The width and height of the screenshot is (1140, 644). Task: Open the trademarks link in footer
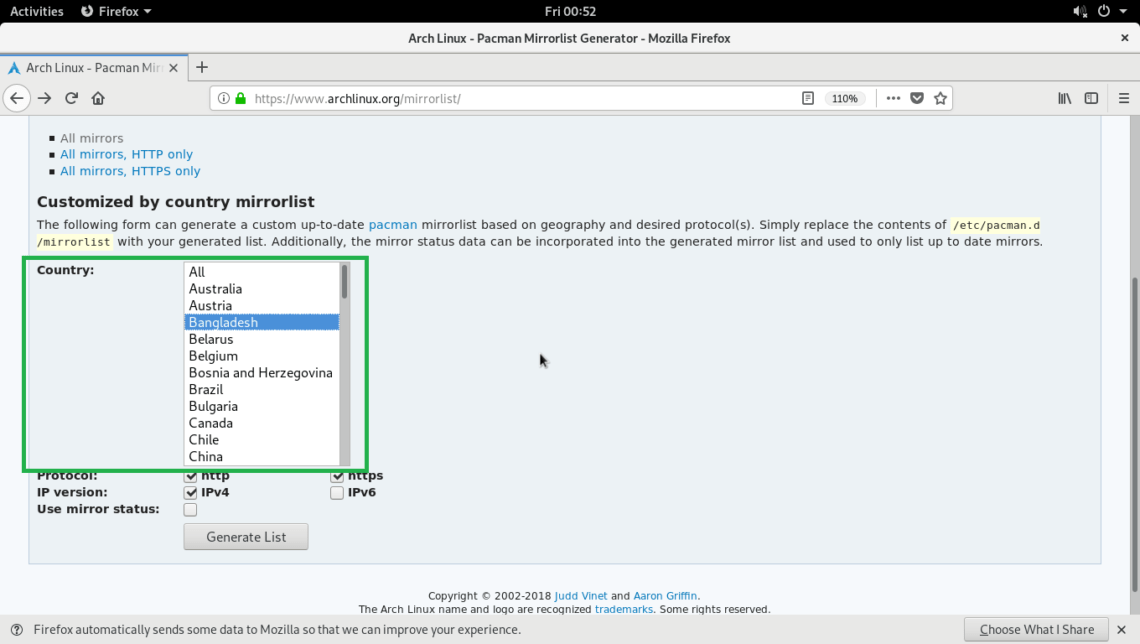pyautogui.click(x=624, y=609)
